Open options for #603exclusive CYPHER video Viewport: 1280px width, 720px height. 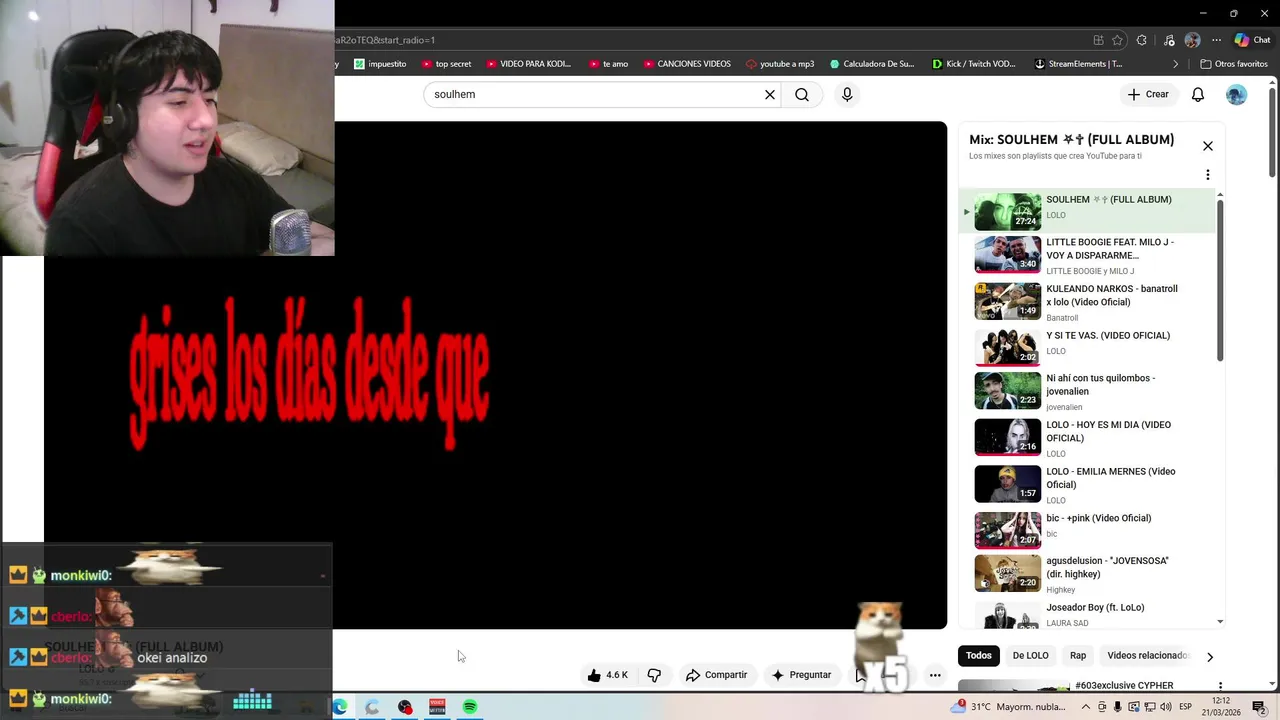1220,687
